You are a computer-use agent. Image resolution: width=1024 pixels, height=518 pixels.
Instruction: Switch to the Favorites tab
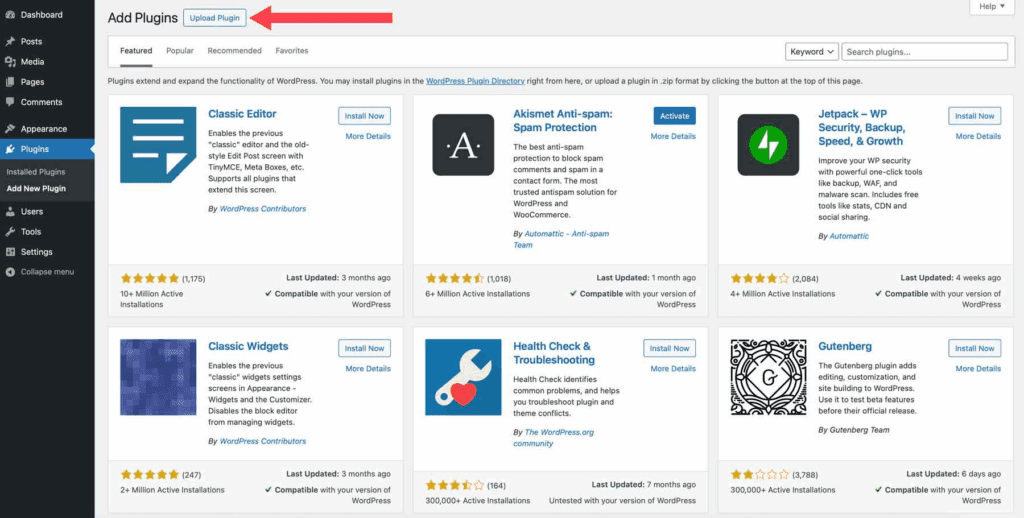tap(292, 51)
